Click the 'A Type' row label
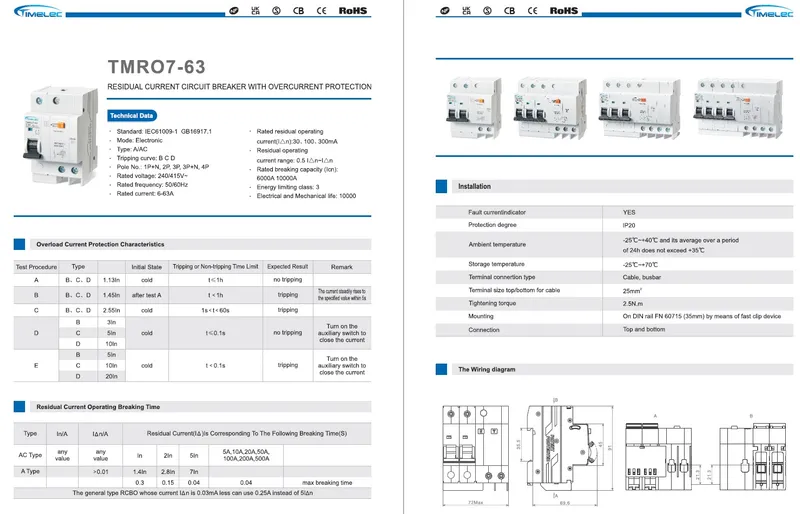Viewport: 800px width, 514px height. point(30,471)
